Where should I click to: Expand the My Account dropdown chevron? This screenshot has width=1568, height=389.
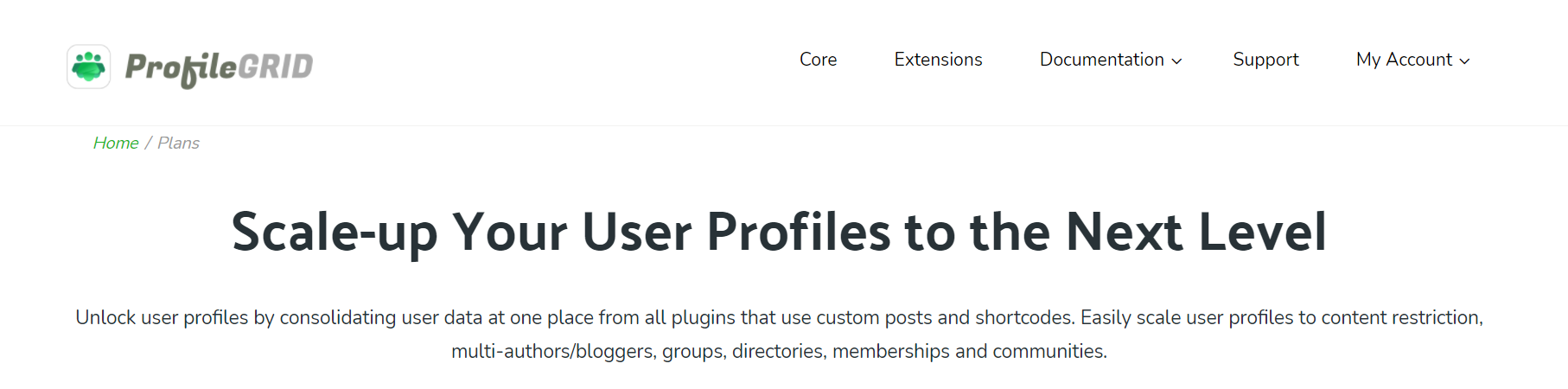pyautogui.click(x=1464, y=61)
